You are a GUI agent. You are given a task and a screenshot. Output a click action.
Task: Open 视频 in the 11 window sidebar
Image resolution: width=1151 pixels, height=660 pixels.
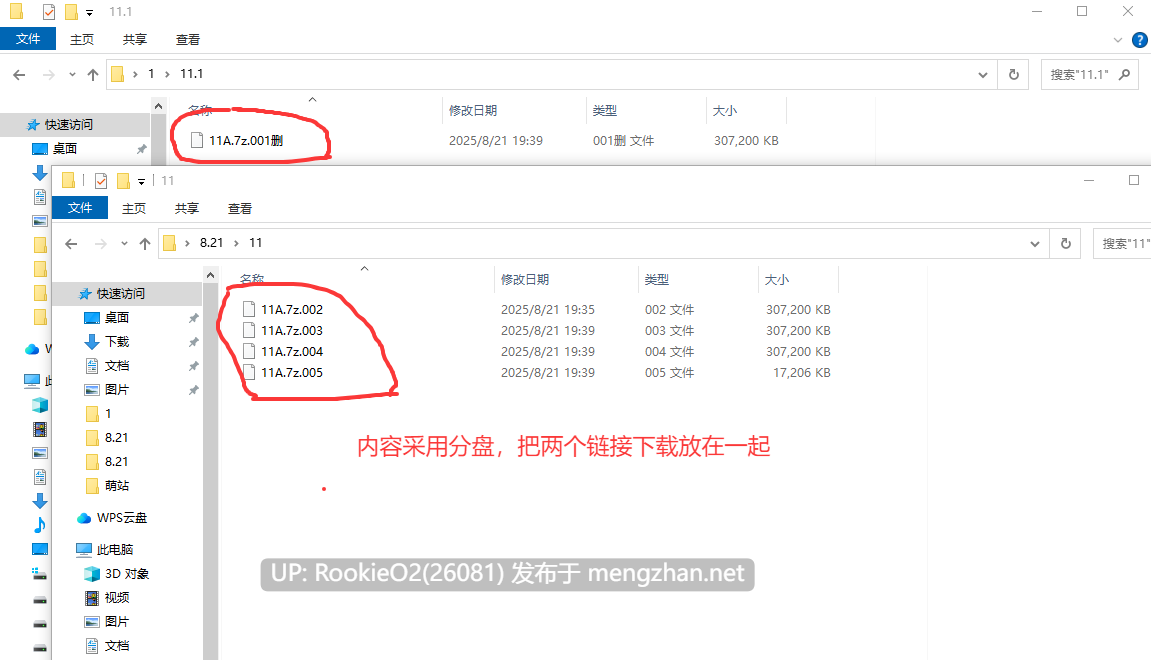(x=117, y=598)
